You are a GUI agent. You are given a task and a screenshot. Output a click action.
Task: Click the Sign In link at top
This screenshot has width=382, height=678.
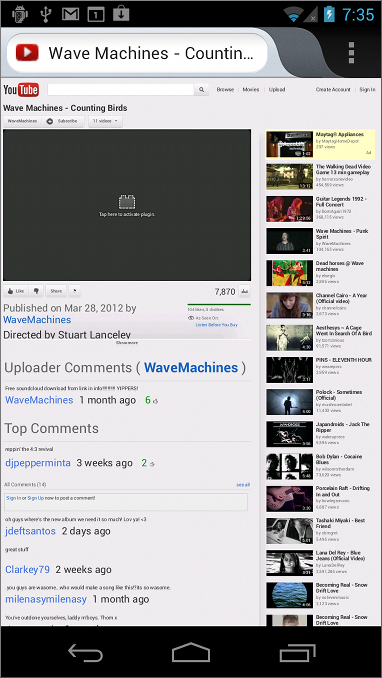367,90
